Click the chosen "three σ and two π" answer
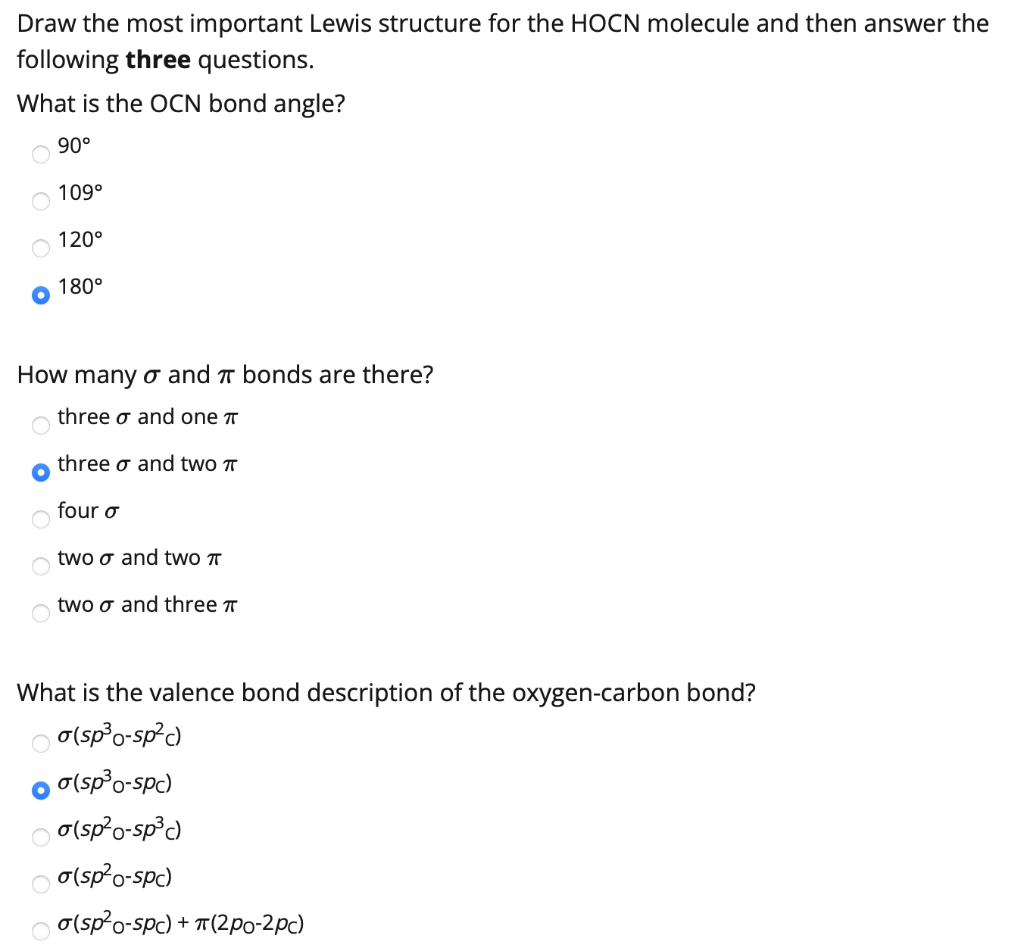Screen dimensions: 1024x945 [40, 471]
